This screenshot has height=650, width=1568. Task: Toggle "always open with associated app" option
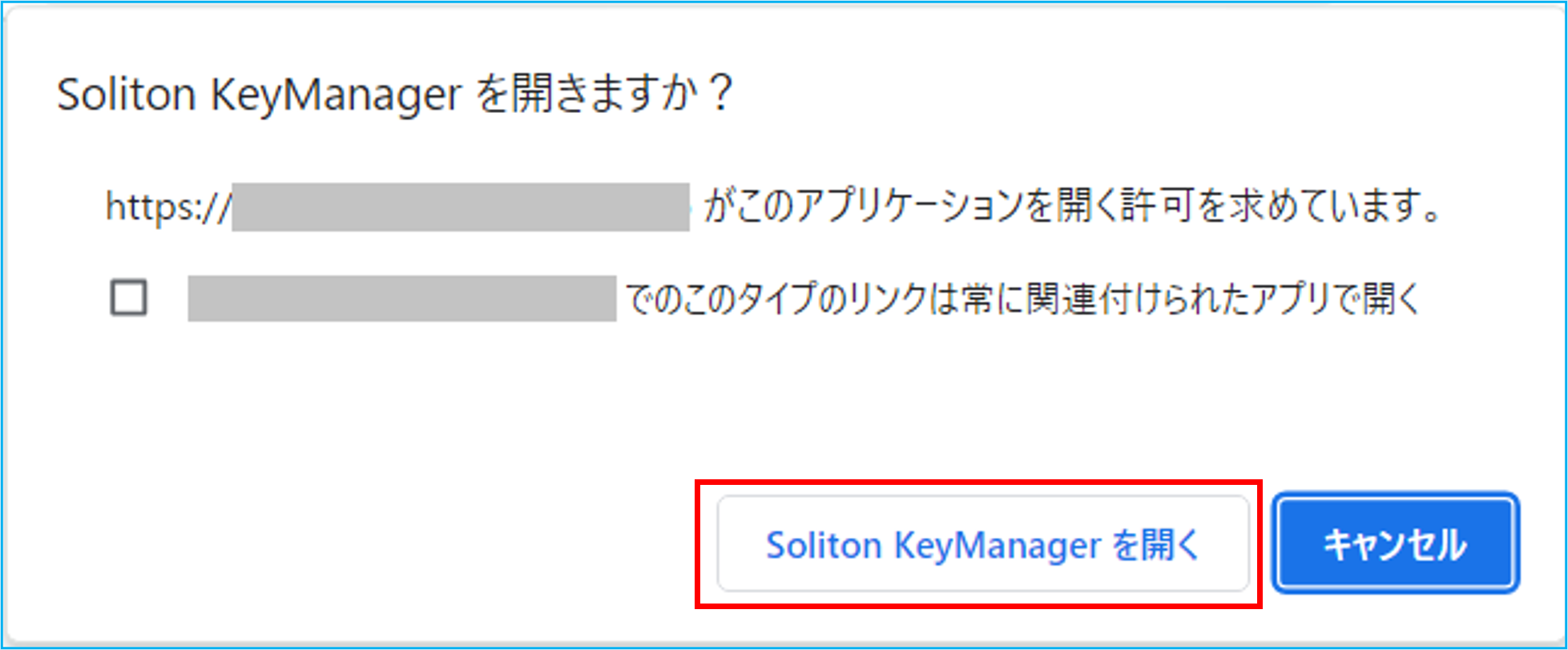[x=128, y=298]
